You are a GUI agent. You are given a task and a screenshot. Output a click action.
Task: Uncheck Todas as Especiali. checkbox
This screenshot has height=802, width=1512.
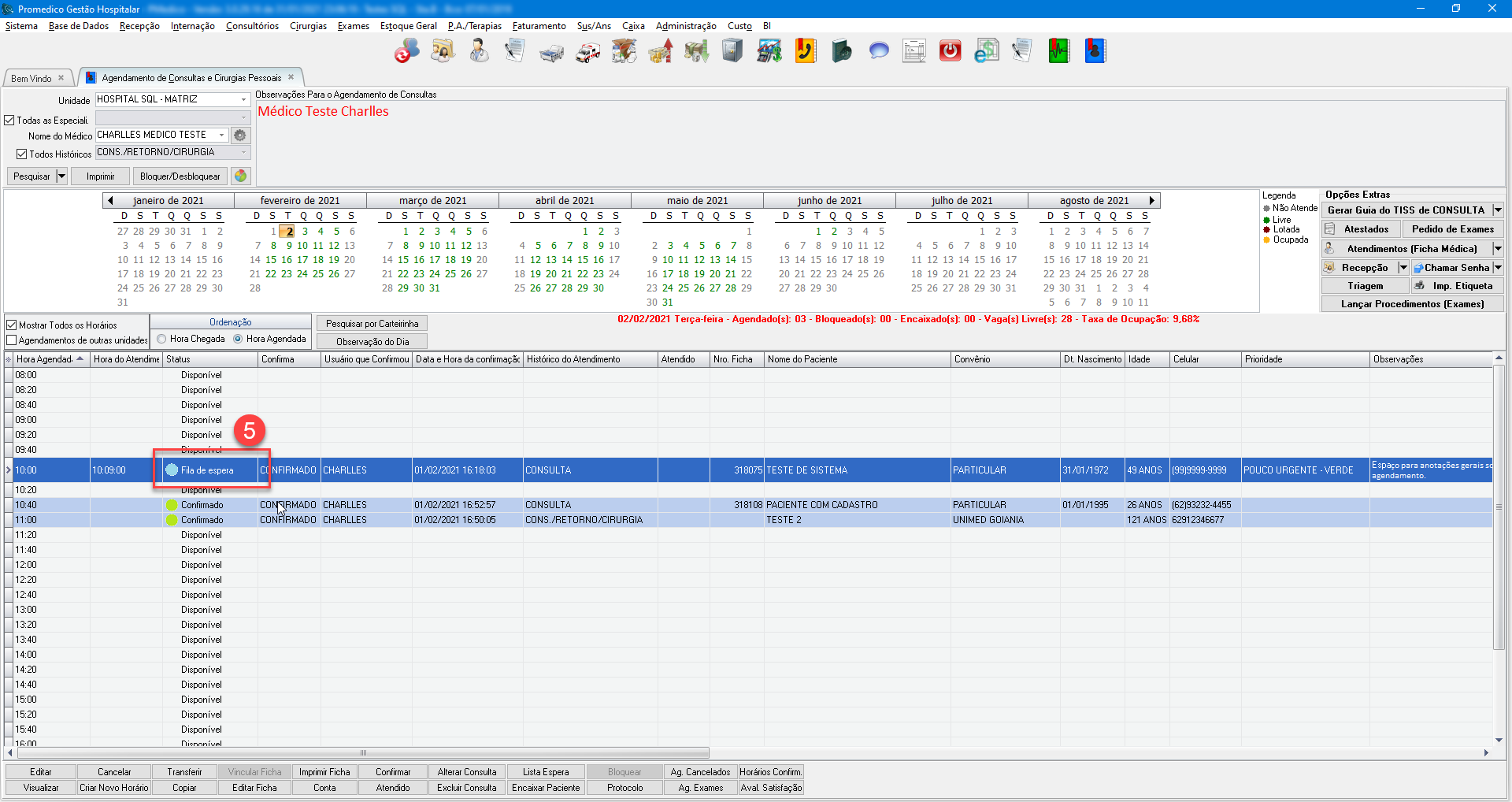point(10,121)
